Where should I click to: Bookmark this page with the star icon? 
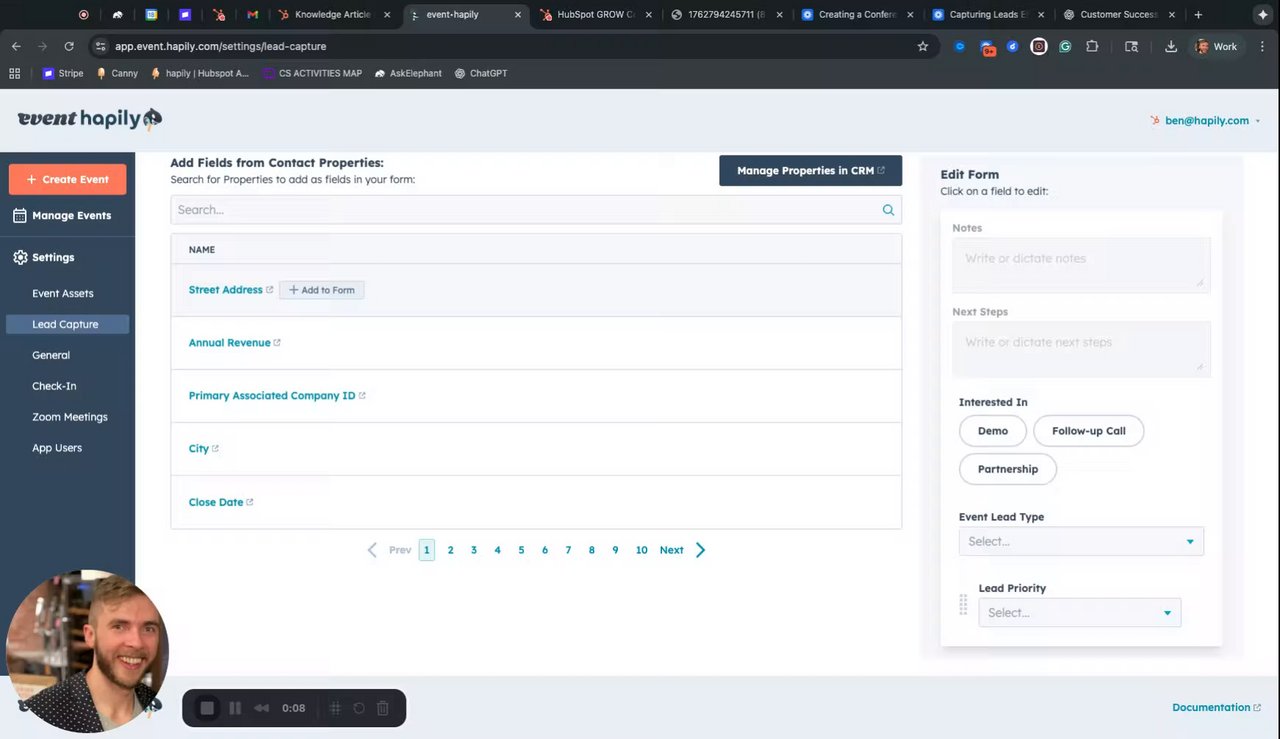coord(923,46)
